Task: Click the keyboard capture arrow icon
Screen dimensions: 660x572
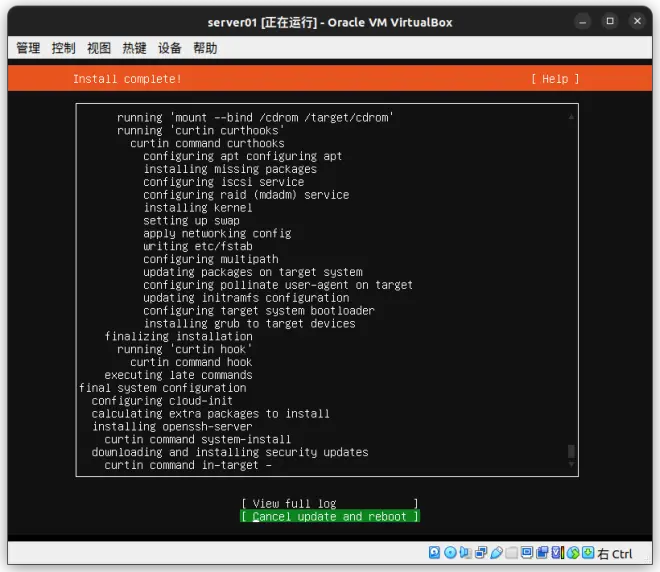Action: click(x=588, y=552)
